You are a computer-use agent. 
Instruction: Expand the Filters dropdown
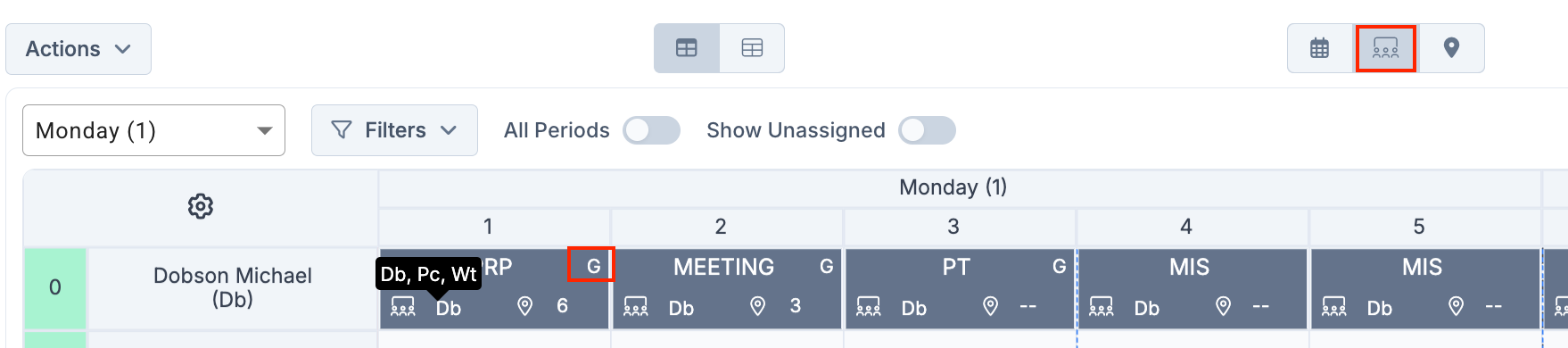[x=394, y=130]
